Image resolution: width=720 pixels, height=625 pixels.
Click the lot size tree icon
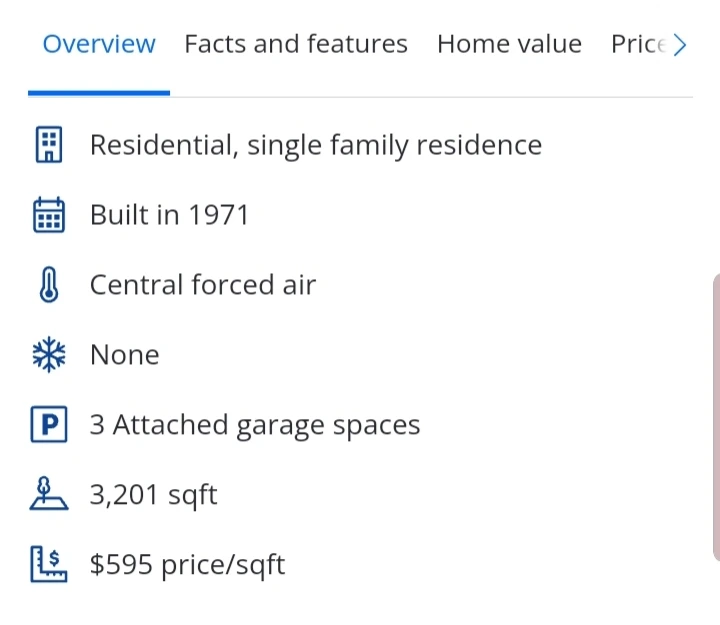click(48, 495)
